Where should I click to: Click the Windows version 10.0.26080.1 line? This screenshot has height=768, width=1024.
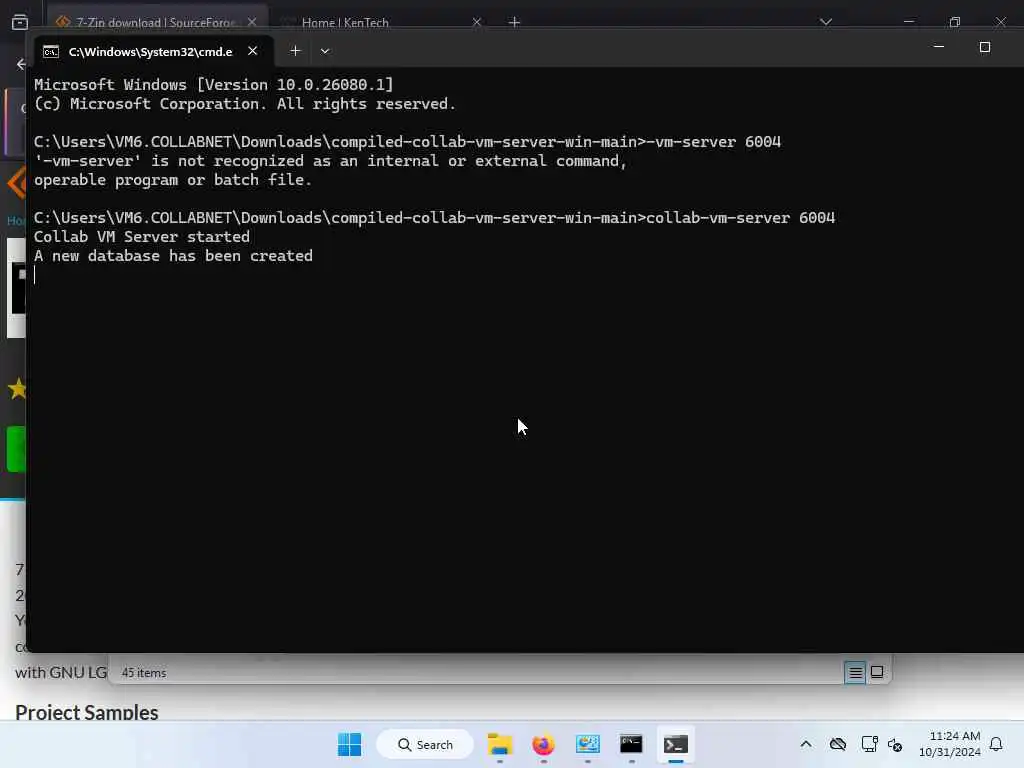[214, 85]
